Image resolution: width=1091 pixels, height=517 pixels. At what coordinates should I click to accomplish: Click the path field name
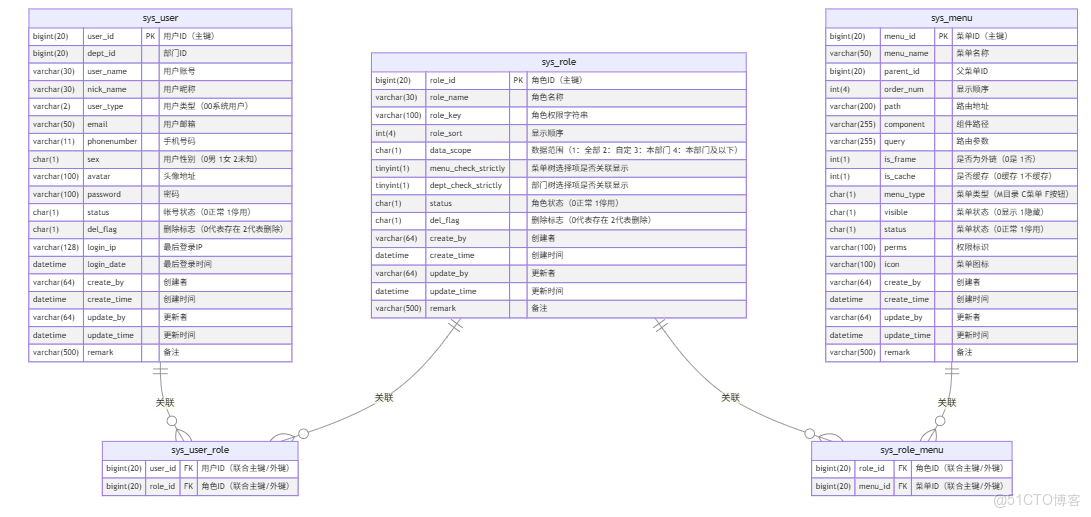pos(891,106)
